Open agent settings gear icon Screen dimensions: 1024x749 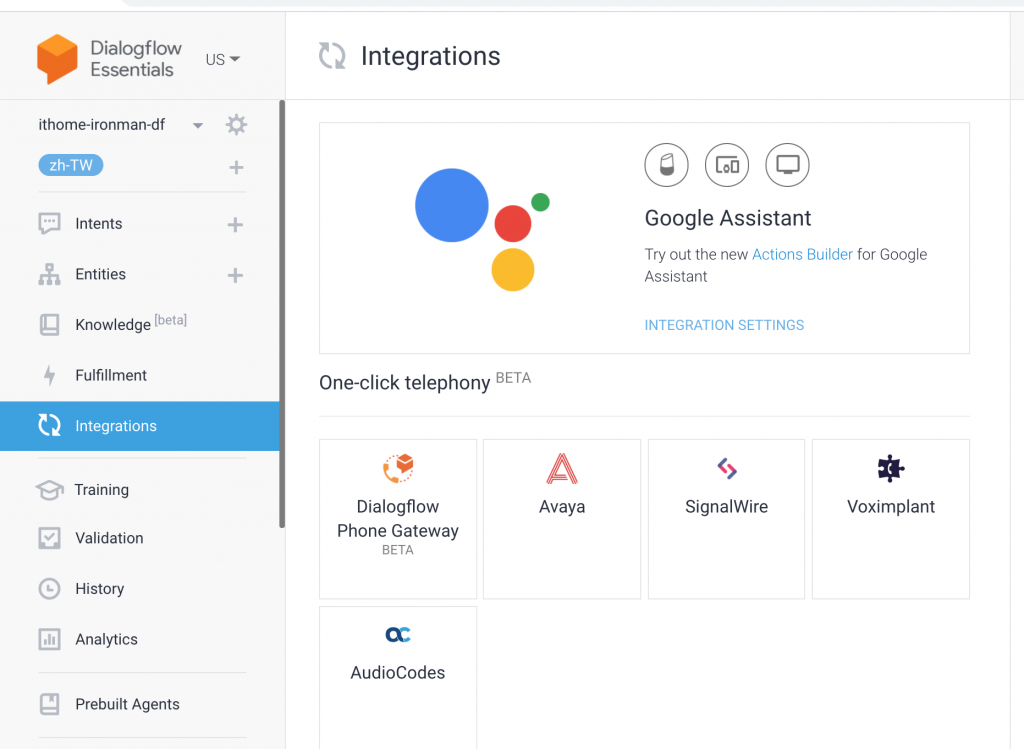pyautogui.click(x=236, y=125)
